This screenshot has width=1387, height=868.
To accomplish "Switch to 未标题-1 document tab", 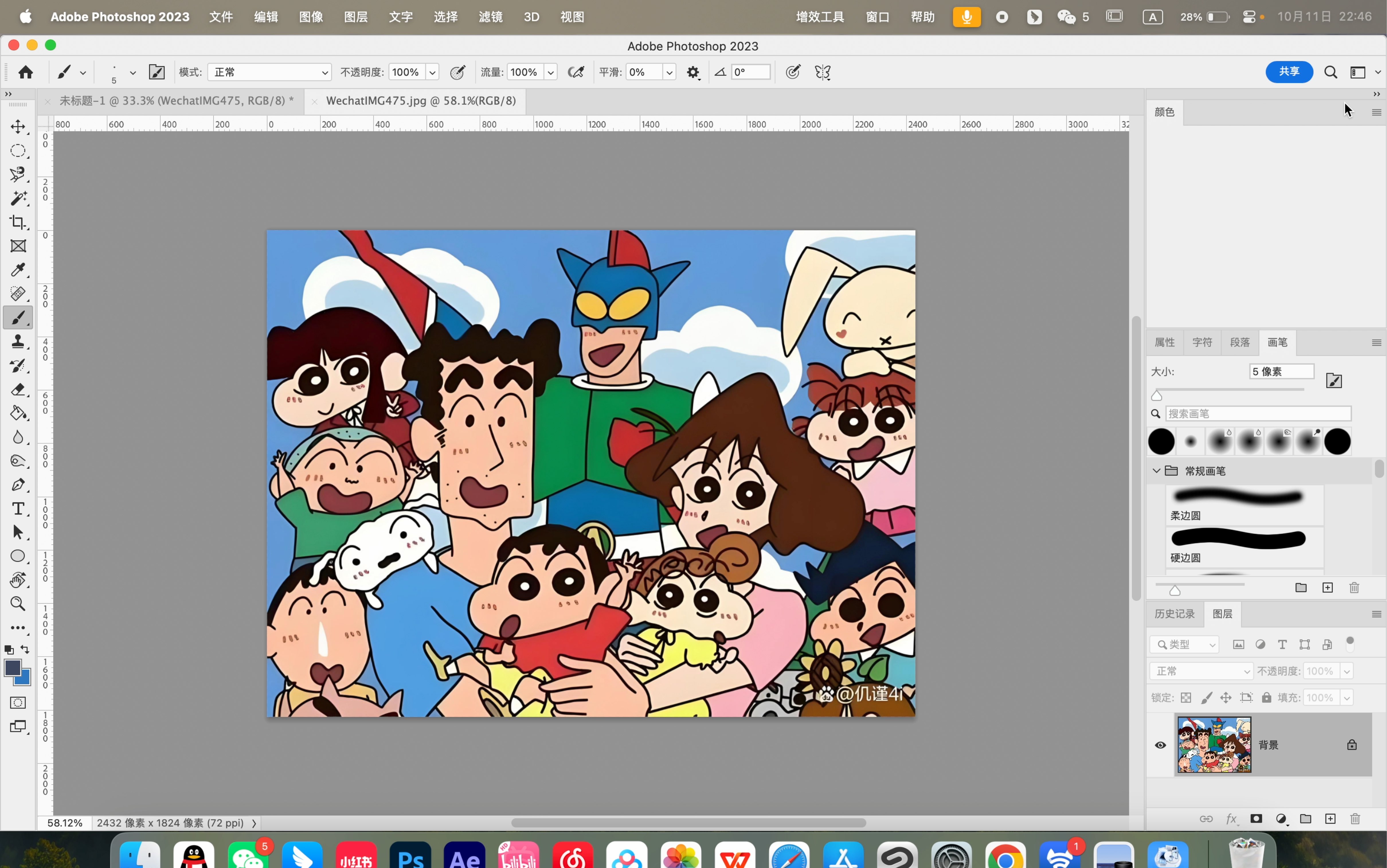I will [x=177, y=101].
